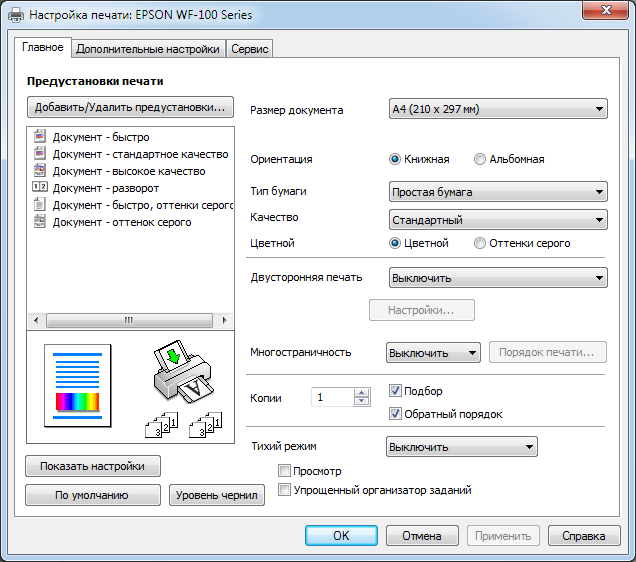Click the disabled Настройки... button
Viewport: 636px width, 562px height.
[421, 310]
